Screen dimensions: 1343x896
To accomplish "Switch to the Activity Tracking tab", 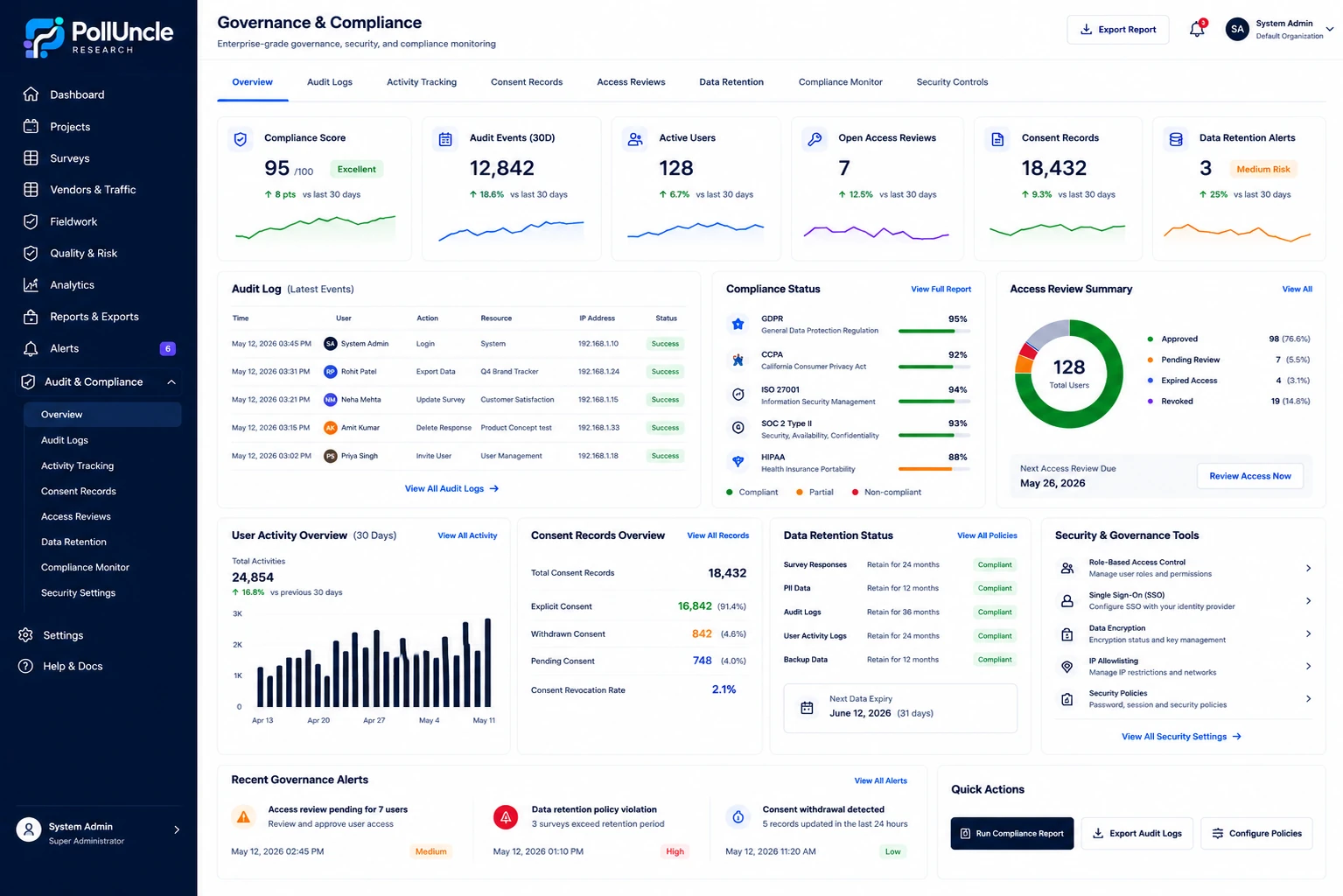I will coord(422,82).
